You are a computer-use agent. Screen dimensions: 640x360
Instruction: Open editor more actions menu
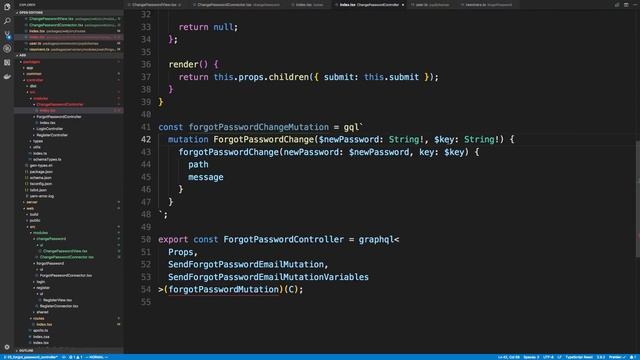click(x=635, y=5)
